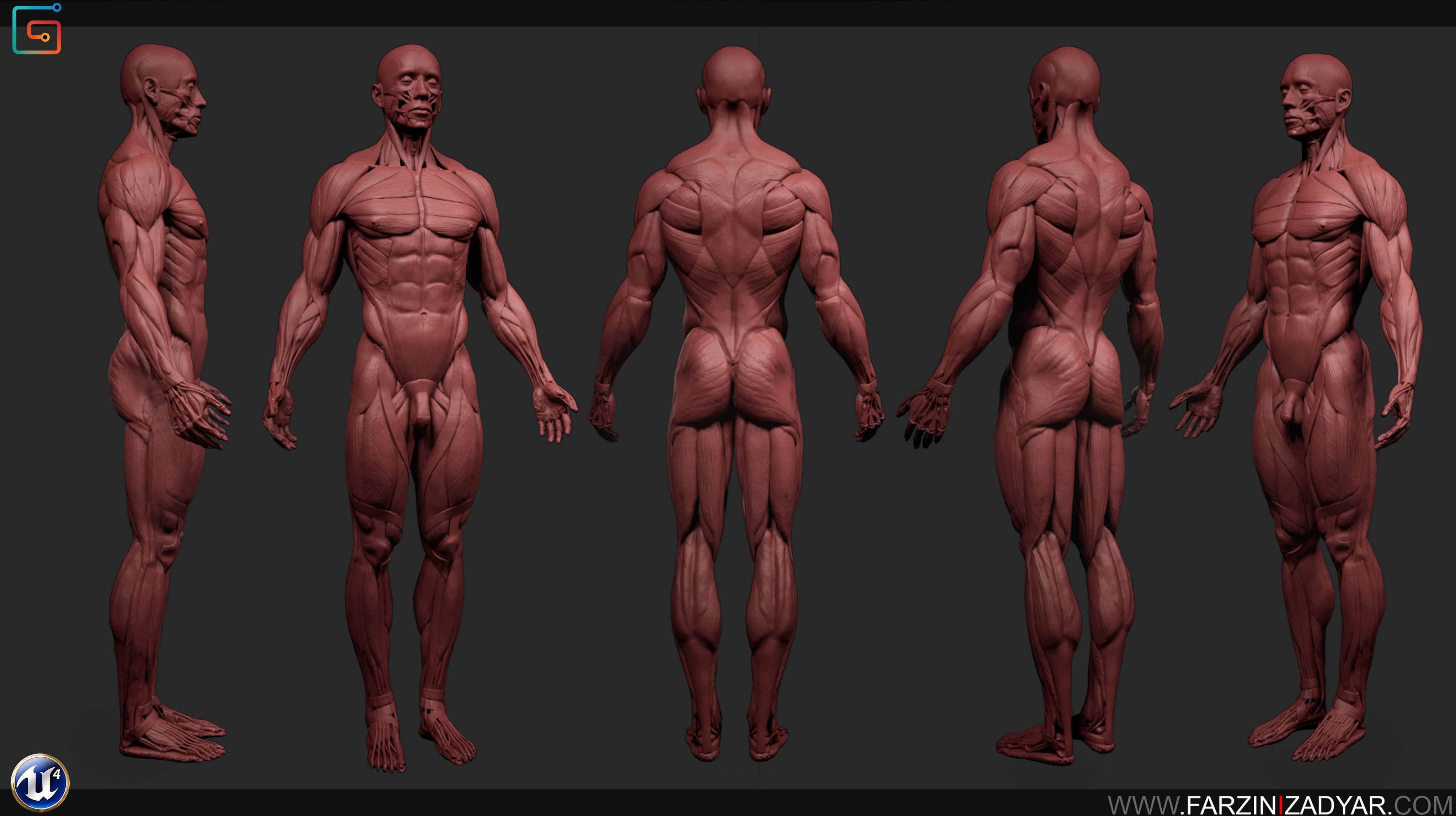Open the www.farzinizadyar.com website link
This screenshot has width=1456, height=816.
click(x=1280, y=805)
